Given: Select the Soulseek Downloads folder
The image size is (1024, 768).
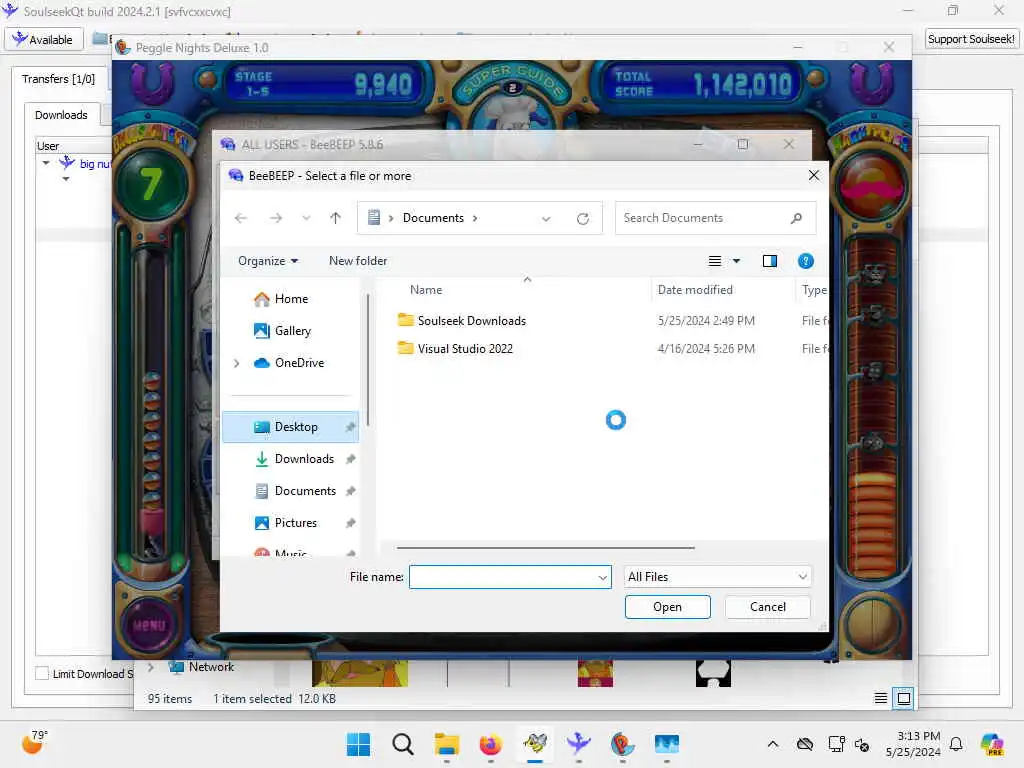Looking at the screenshot, I should (472, 321).
